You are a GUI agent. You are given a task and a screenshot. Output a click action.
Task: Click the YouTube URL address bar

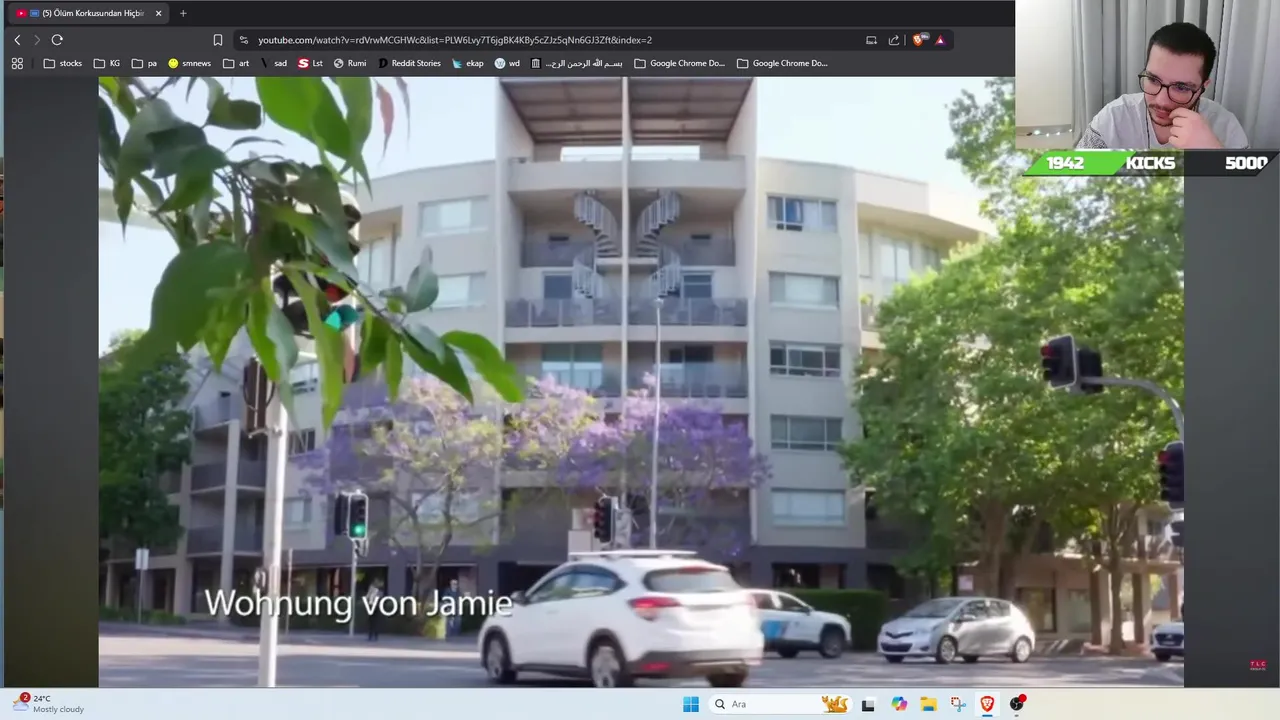(x=455, y=40)
